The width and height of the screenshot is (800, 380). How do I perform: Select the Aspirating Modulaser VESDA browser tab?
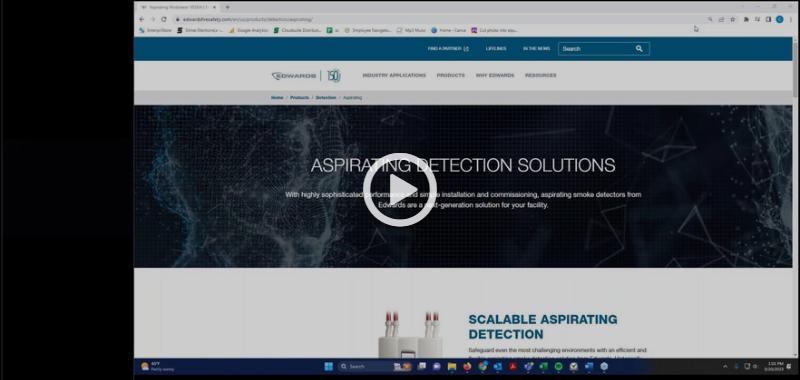click(178, 7)
